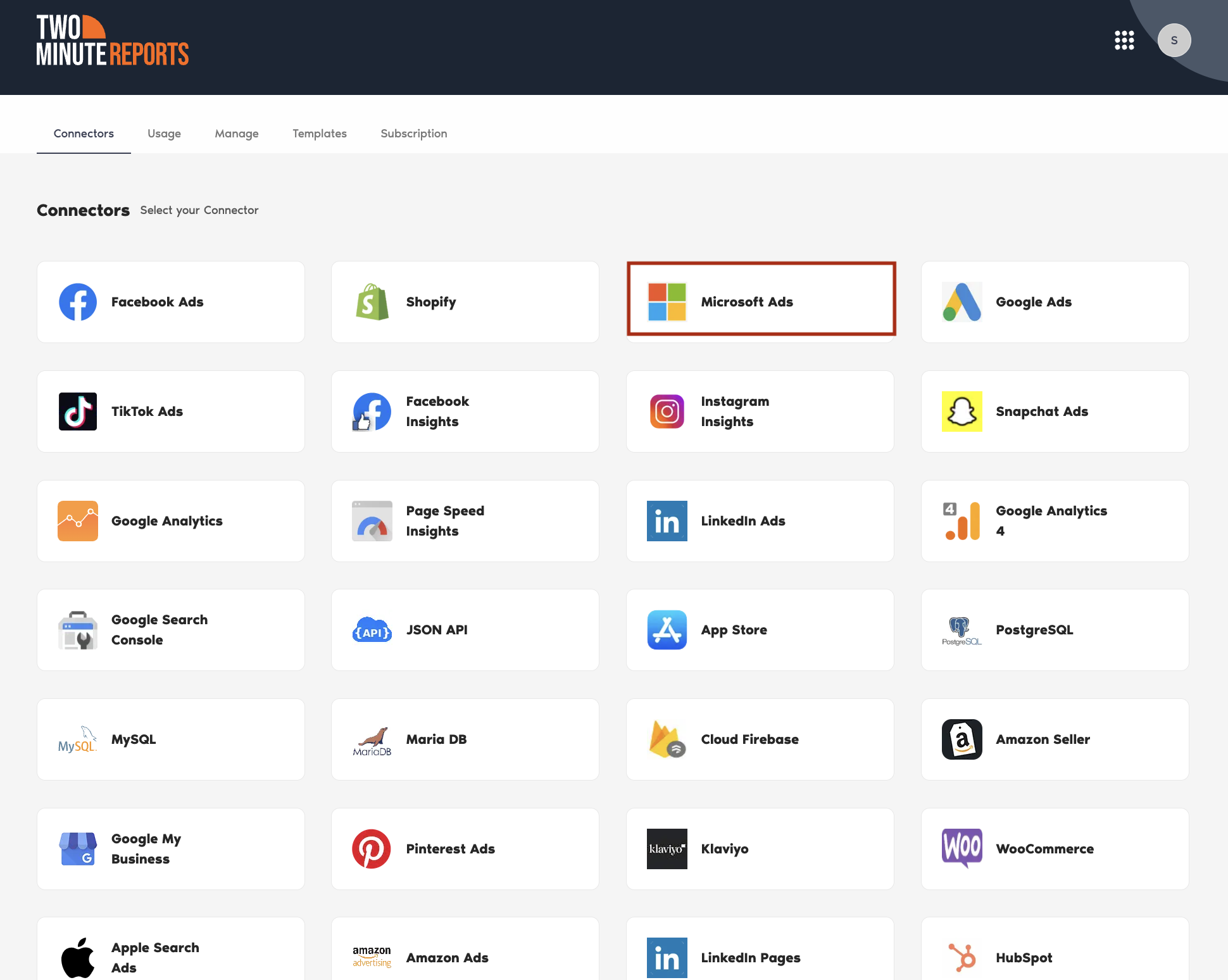The width and height of the screenshot is (1228, 980).
Task: Open the apps grid menu icon
Action: point(1124,40)
